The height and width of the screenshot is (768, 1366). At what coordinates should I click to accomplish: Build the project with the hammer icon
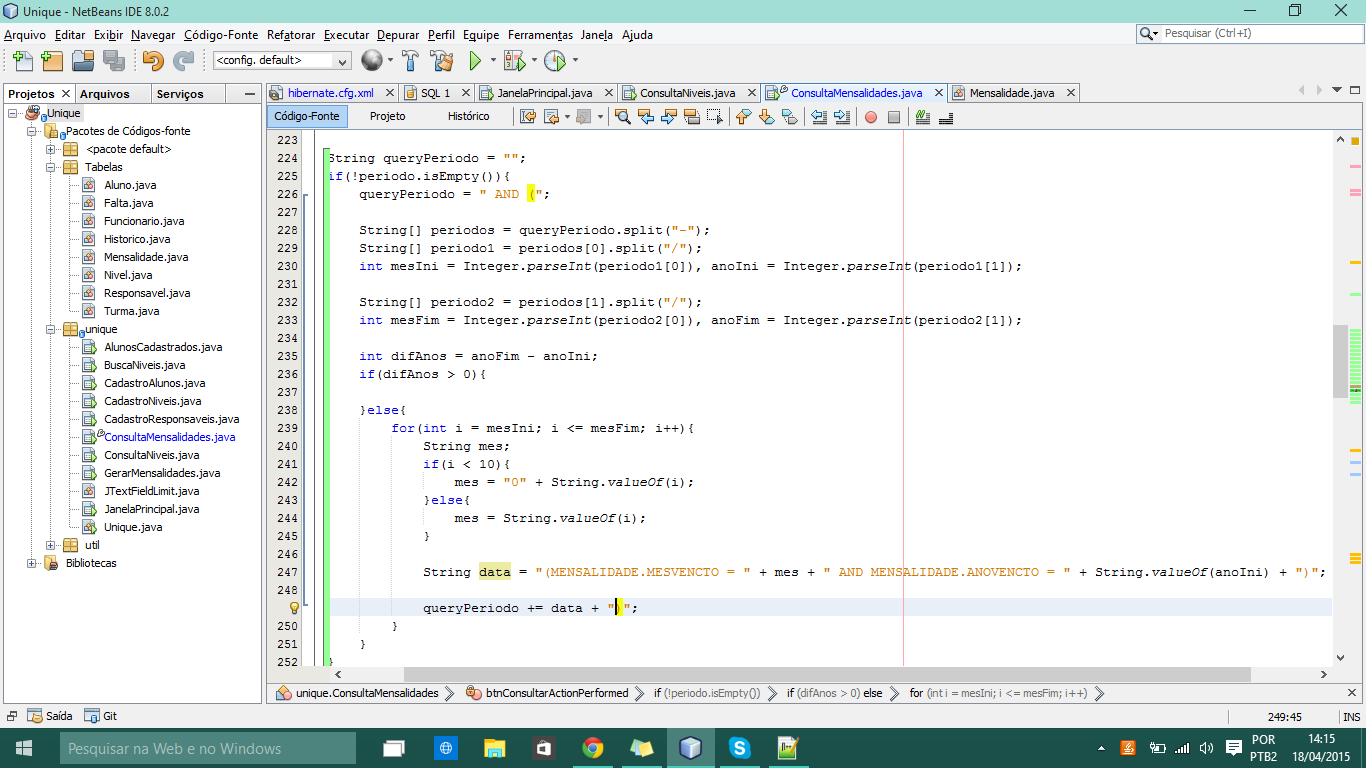[410, 61]
